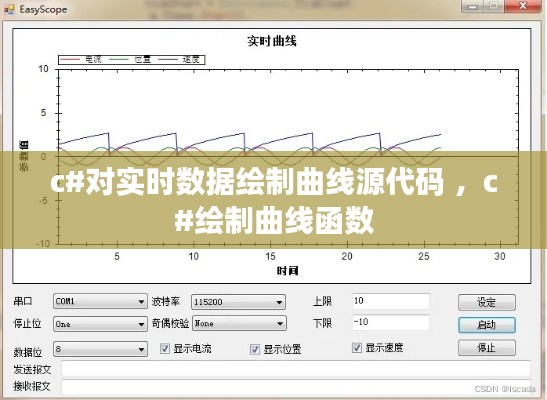Expand the 波特率 115200 dropdown
547x400 pixels.
[x=238, y=302]
